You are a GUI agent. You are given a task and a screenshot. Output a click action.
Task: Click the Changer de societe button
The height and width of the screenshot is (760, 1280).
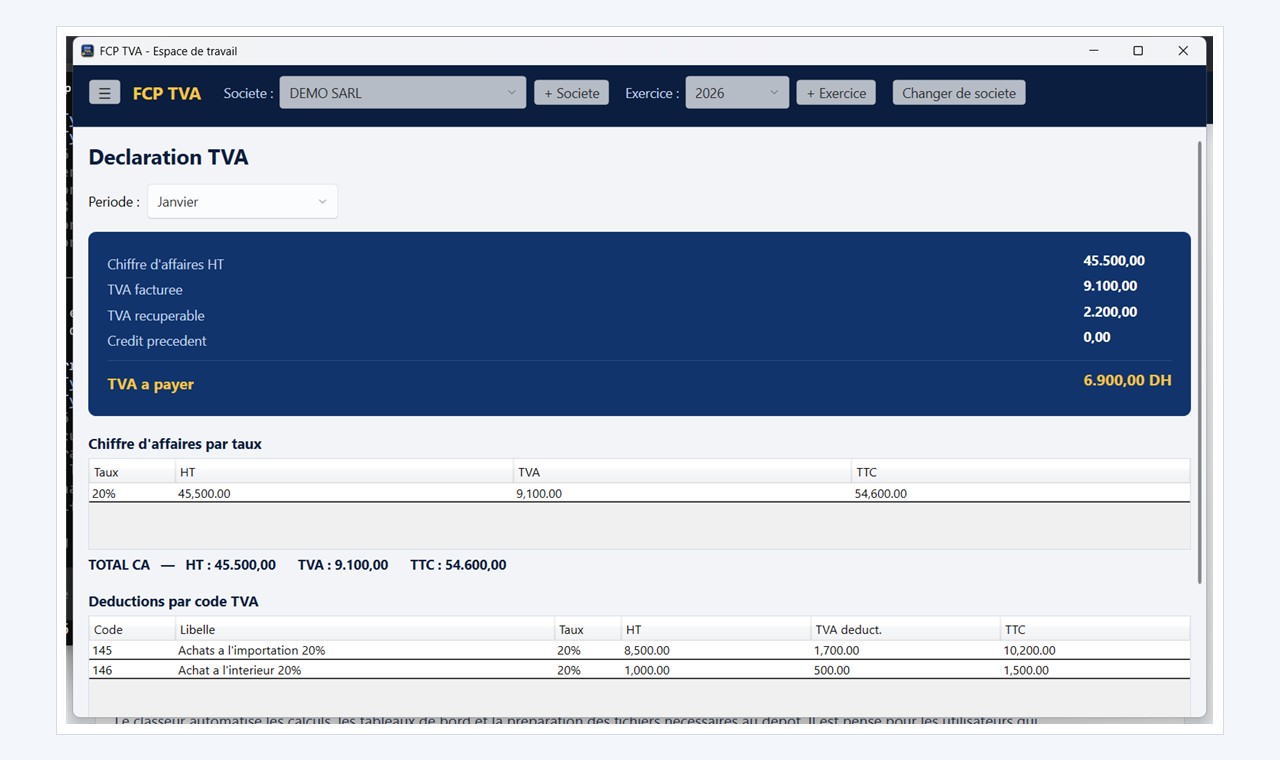click(x=959, y=93)
